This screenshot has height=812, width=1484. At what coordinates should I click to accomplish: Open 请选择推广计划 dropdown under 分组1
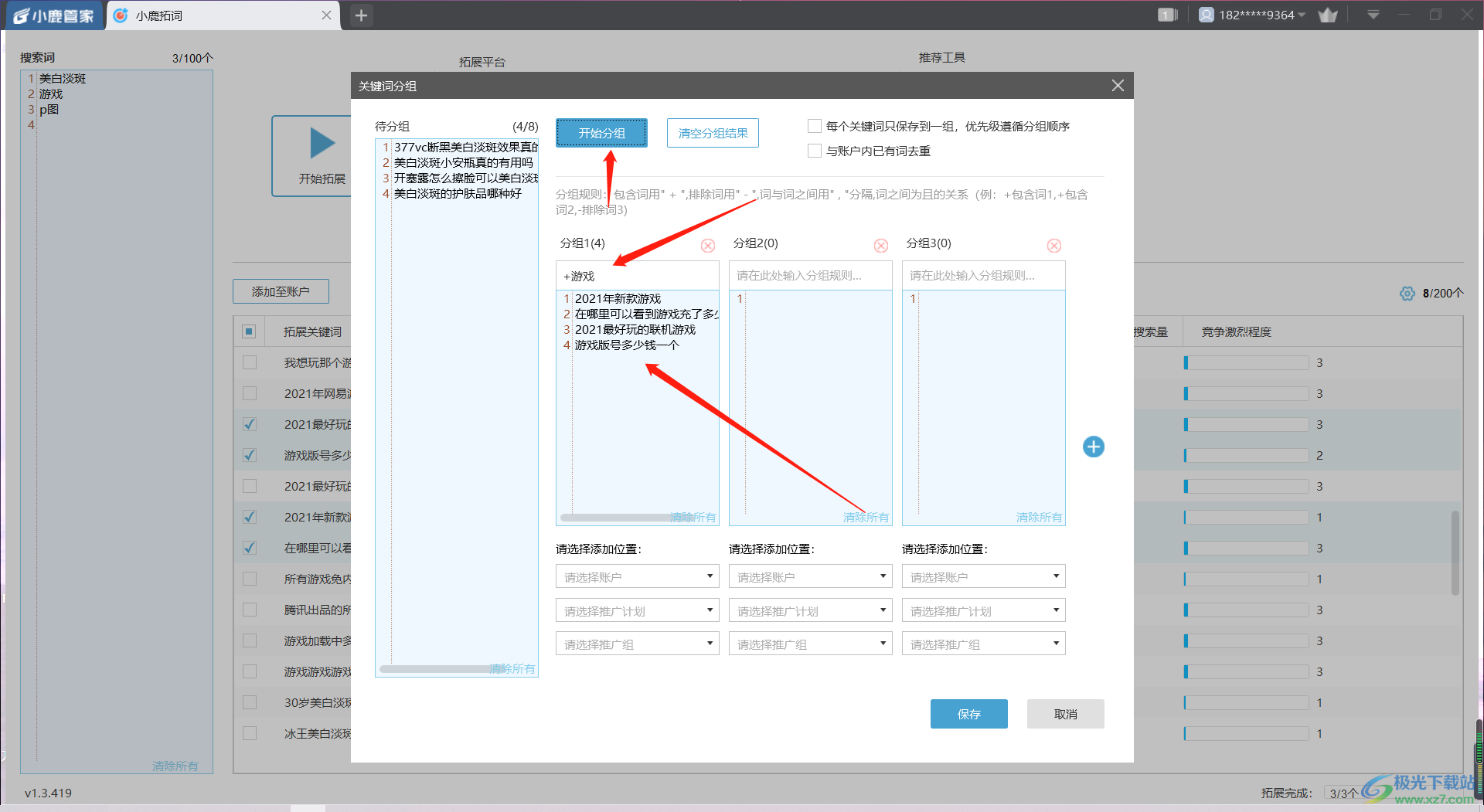click(x=638, y=610)
